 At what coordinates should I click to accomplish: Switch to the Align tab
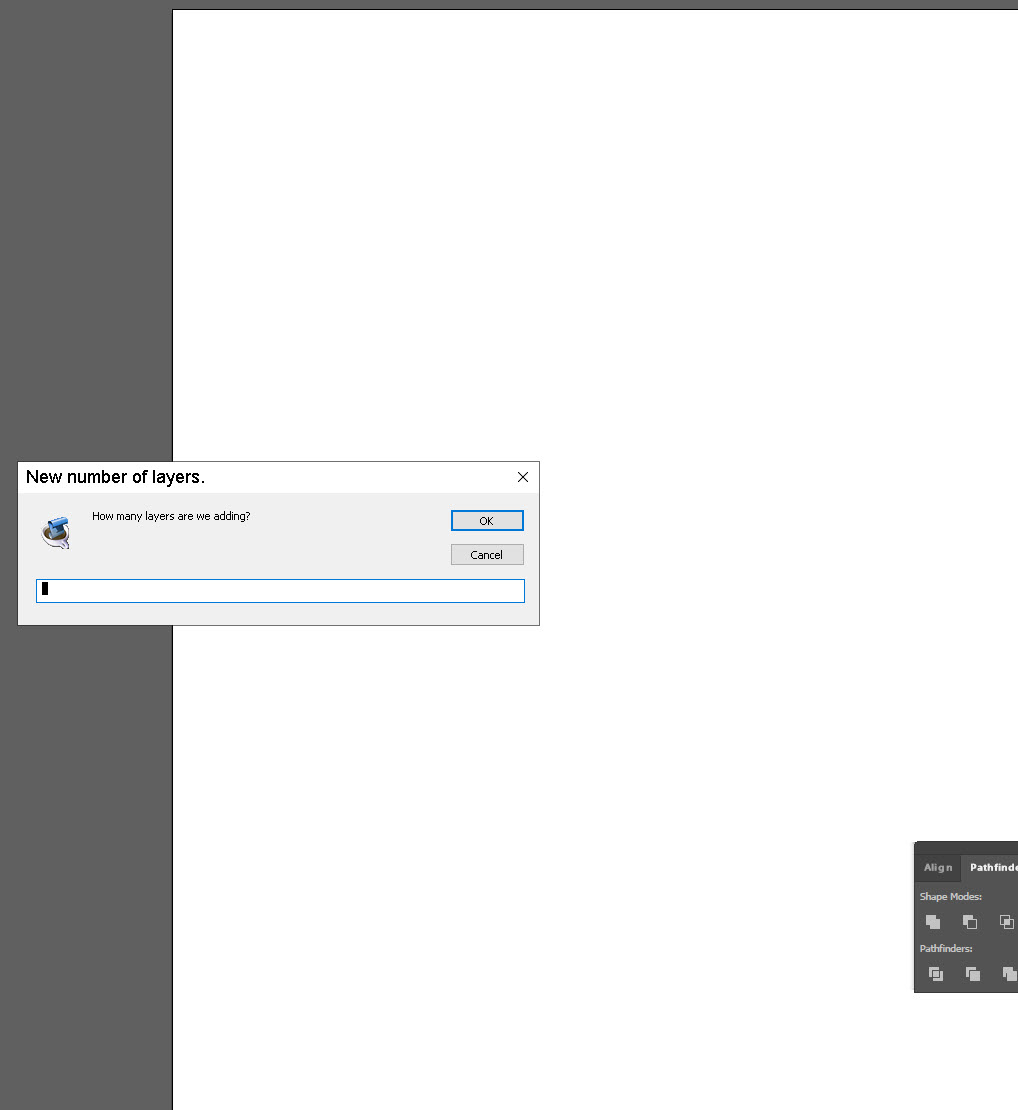937,867
